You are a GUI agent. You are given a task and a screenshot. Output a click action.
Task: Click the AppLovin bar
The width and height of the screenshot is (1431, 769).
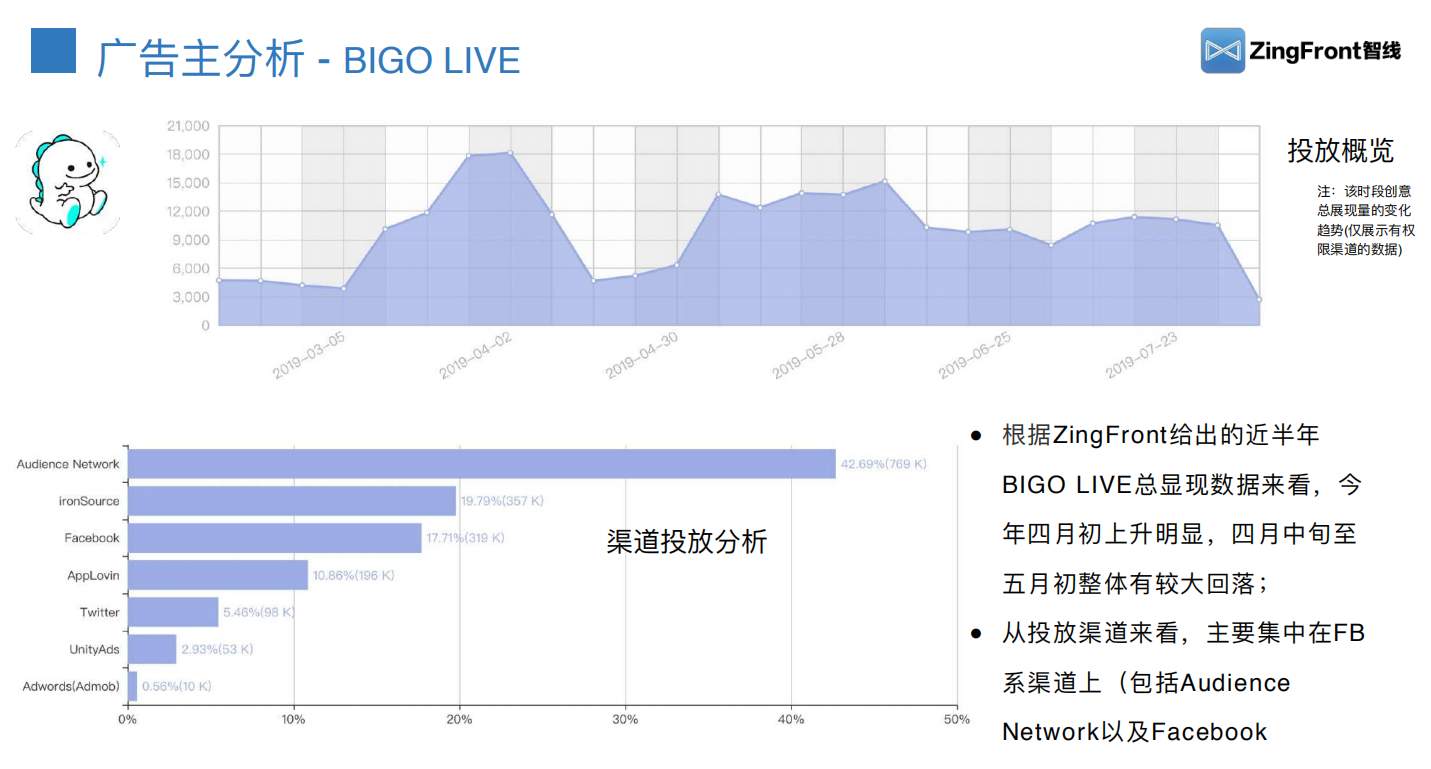pyautogui.click(x=218, y=575)
